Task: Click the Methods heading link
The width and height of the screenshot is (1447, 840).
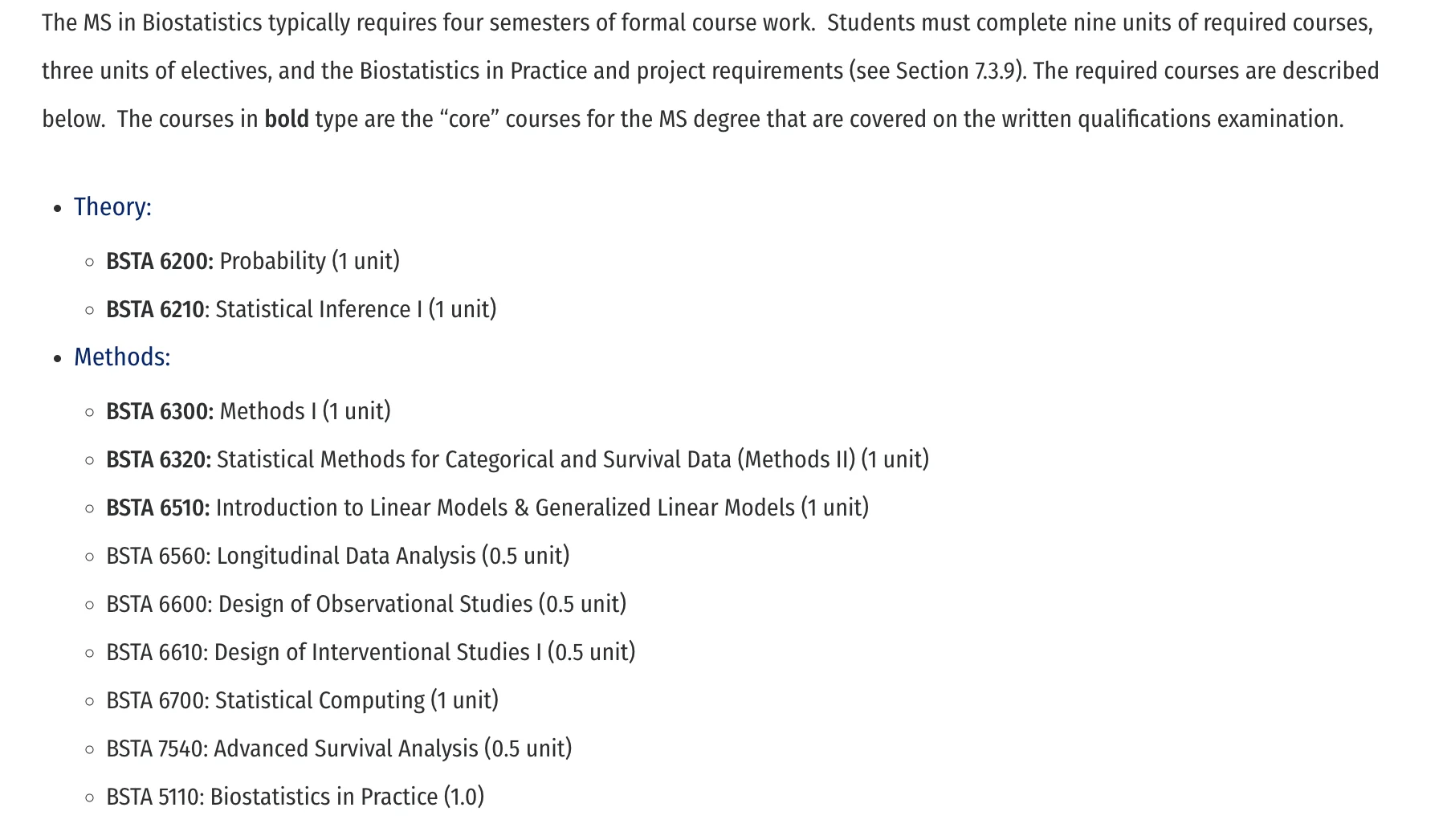Action: click(x=122, y=357)
